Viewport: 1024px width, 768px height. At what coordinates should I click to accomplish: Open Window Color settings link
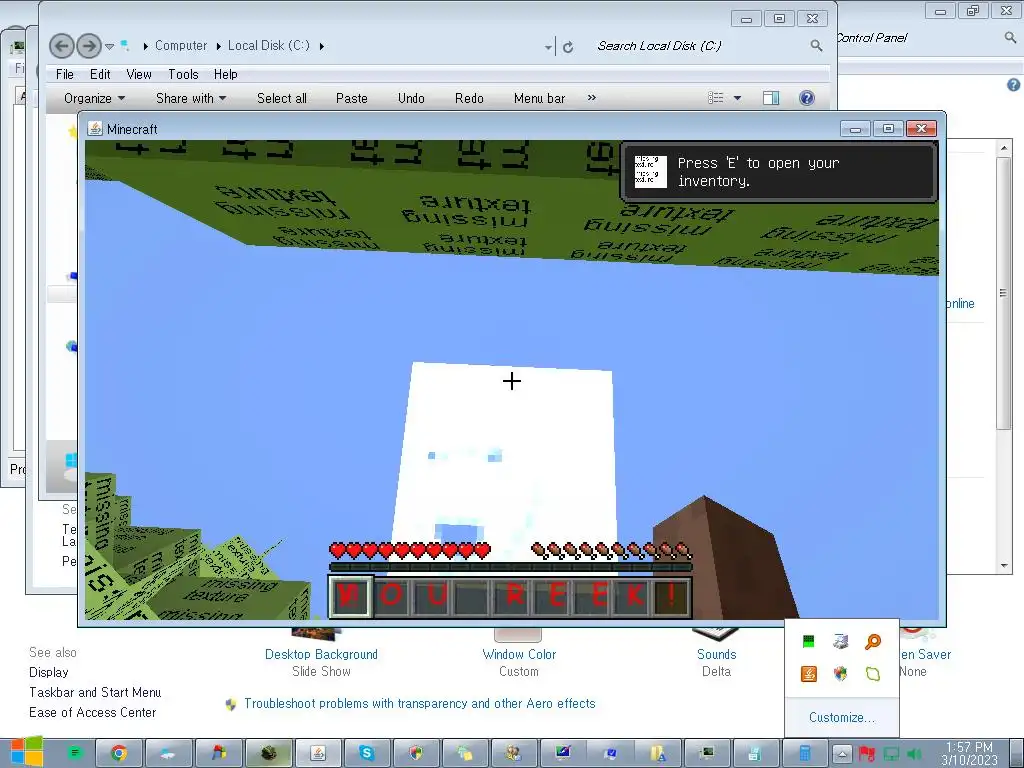(x=519, y=654)
